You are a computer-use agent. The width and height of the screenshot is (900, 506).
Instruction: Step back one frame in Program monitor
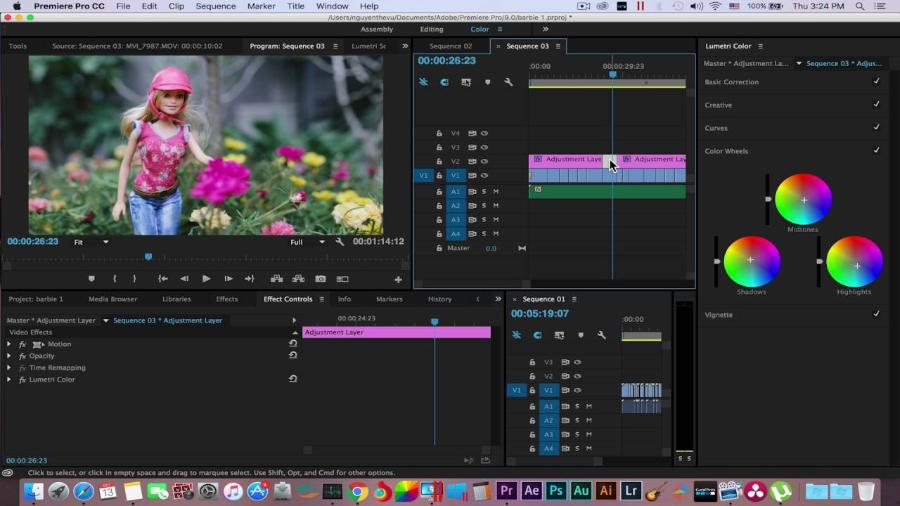tap(184, 279)
